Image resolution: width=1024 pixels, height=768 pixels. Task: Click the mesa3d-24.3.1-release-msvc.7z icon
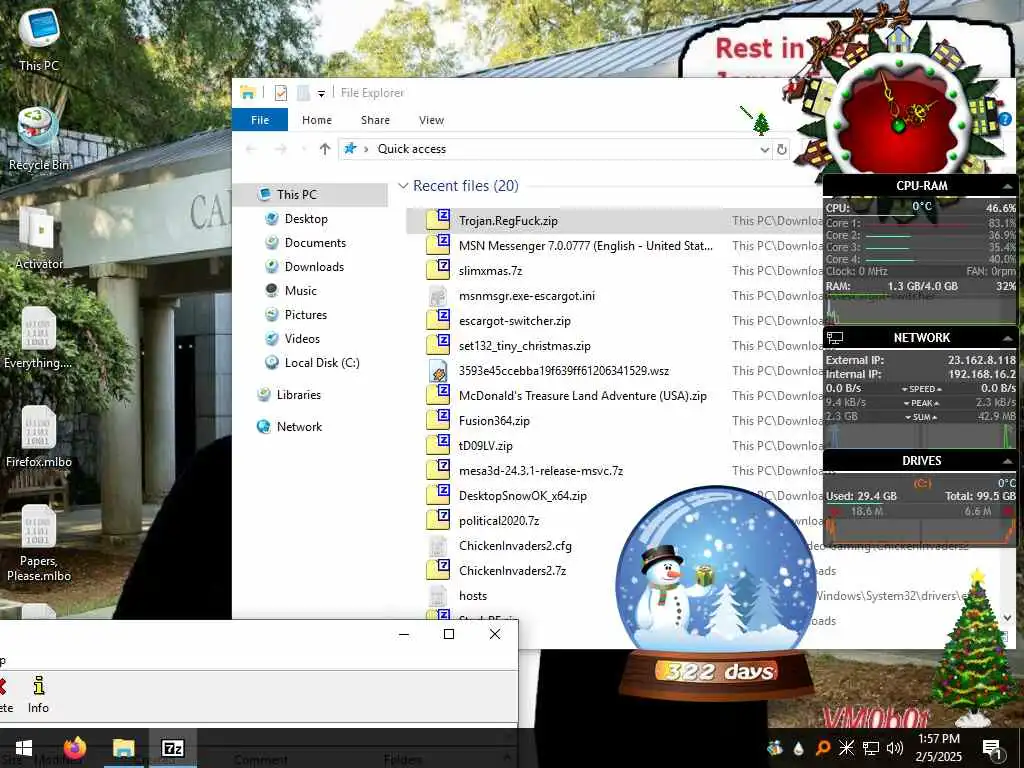[x=438, y=468]
